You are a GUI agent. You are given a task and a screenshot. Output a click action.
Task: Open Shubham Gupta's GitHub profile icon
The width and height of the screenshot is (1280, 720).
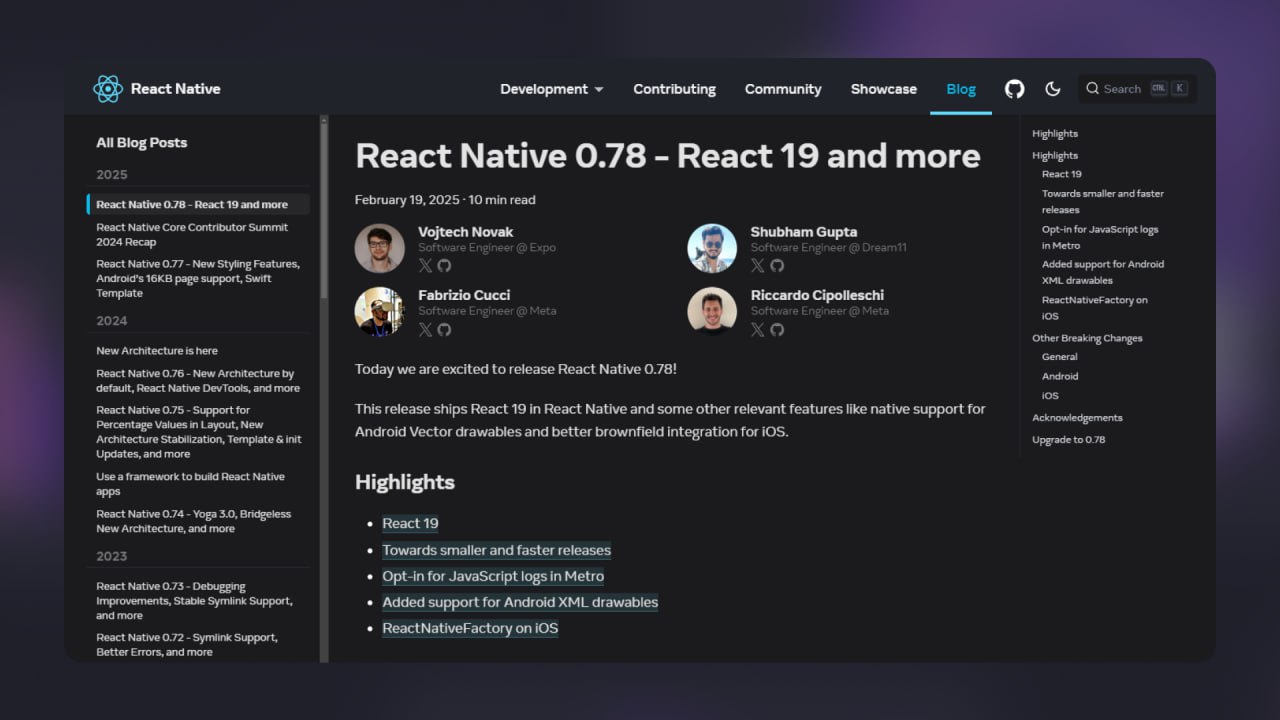pos(777,265)
